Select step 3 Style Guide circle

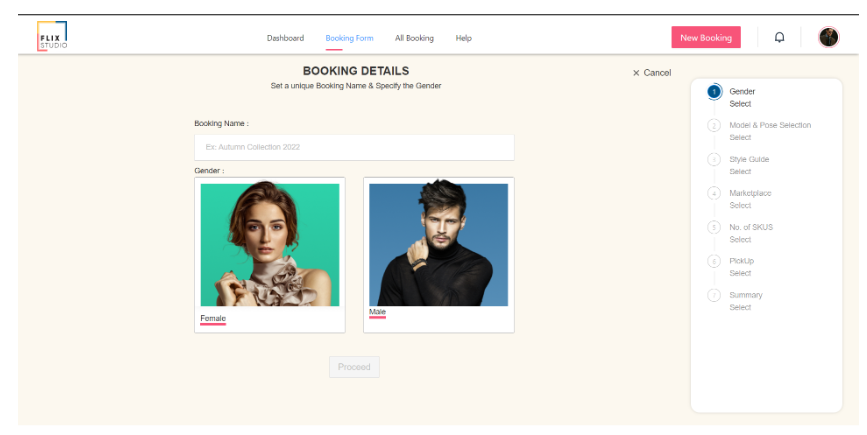point(714,159)
